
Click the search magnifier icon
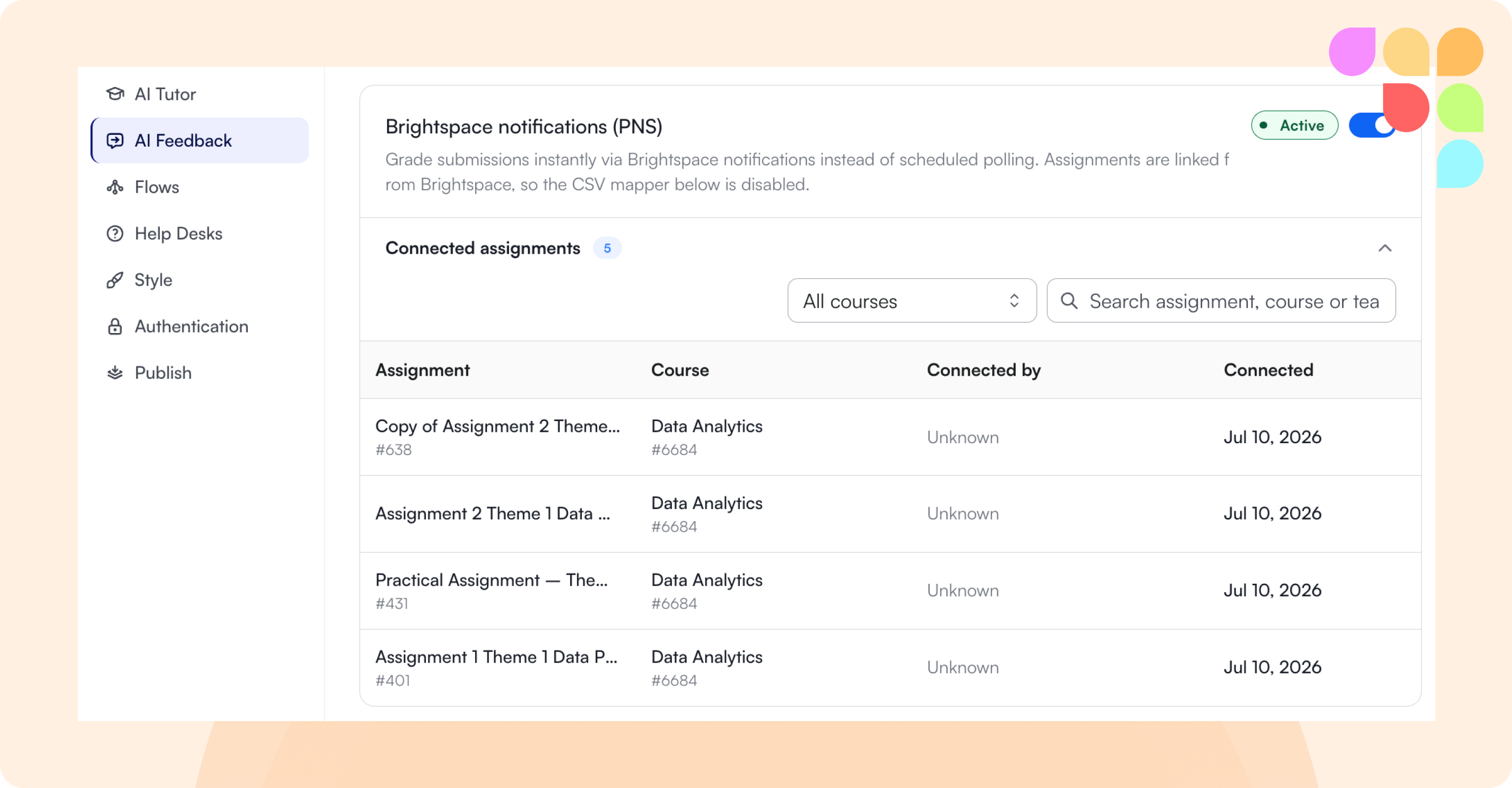tap(1069, 301)
